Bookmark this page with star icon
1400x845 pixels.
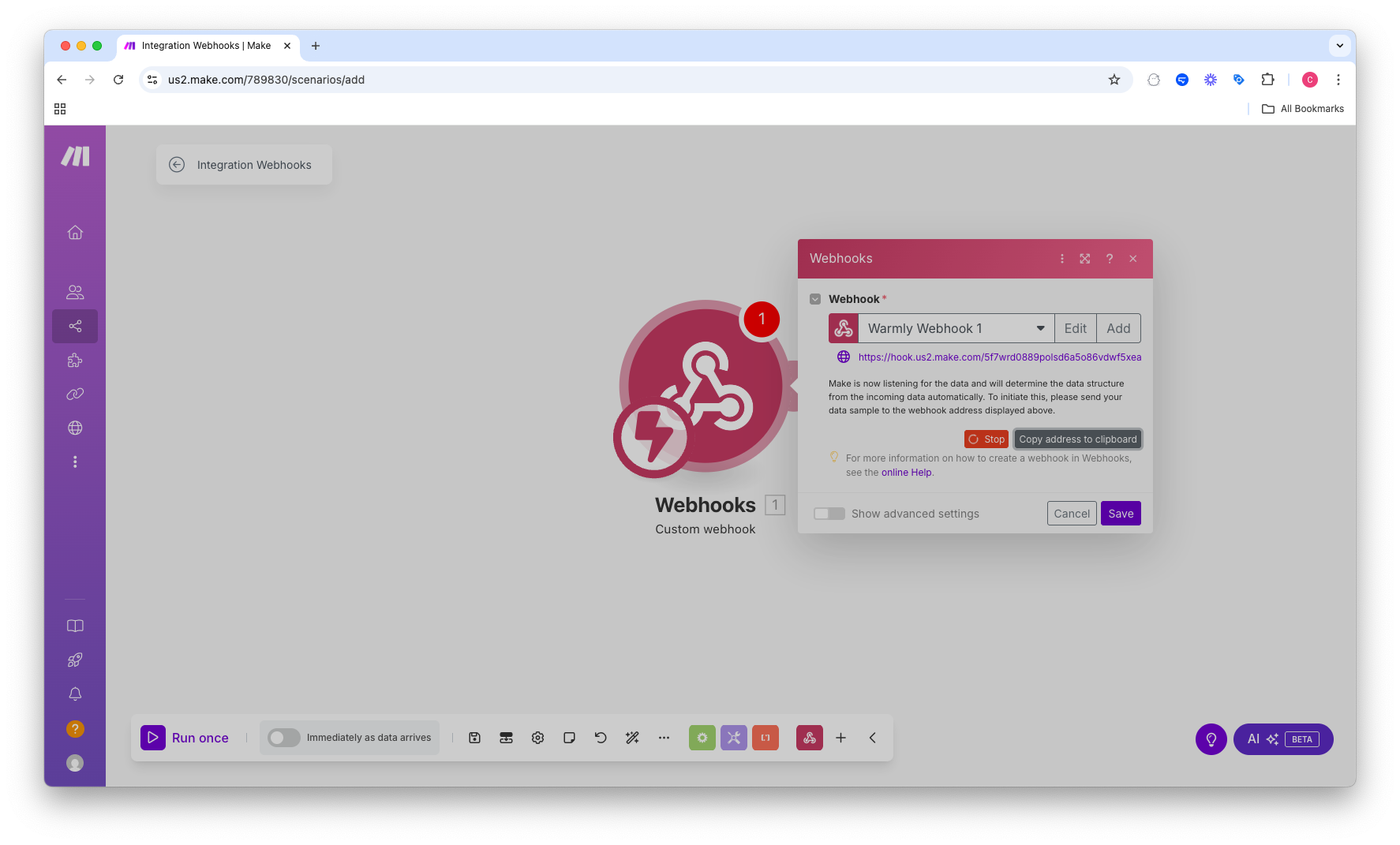coord(1114,80)
